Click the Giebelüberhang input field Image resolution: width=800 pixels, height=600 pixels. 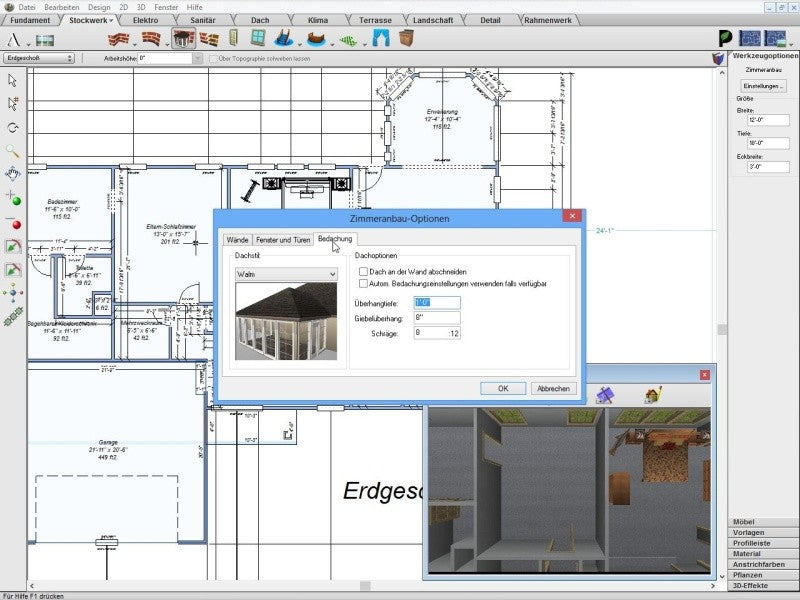click(x=437, y=318)
